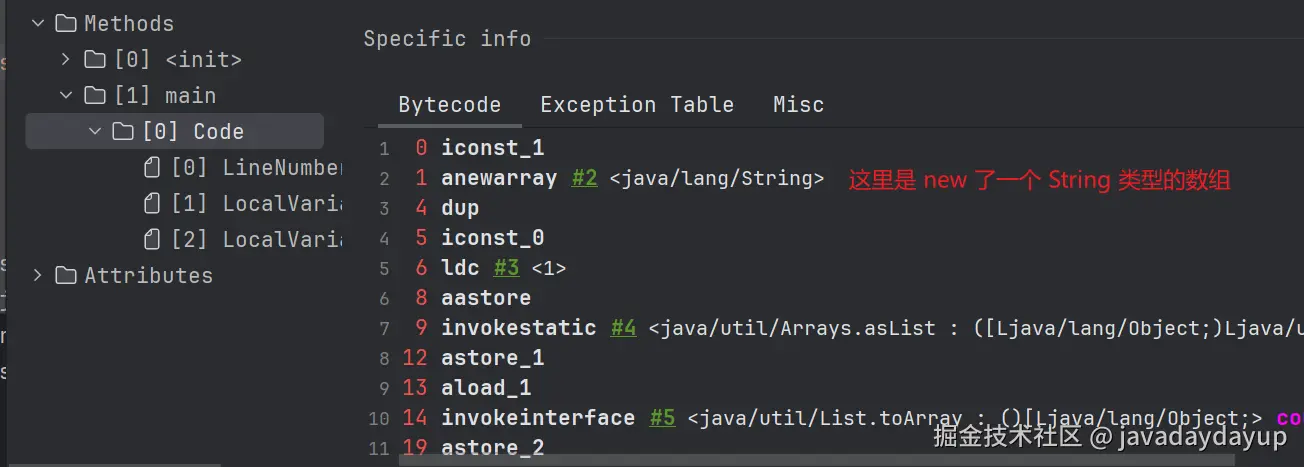Collapse the [0] Code node

click(95, 131)
